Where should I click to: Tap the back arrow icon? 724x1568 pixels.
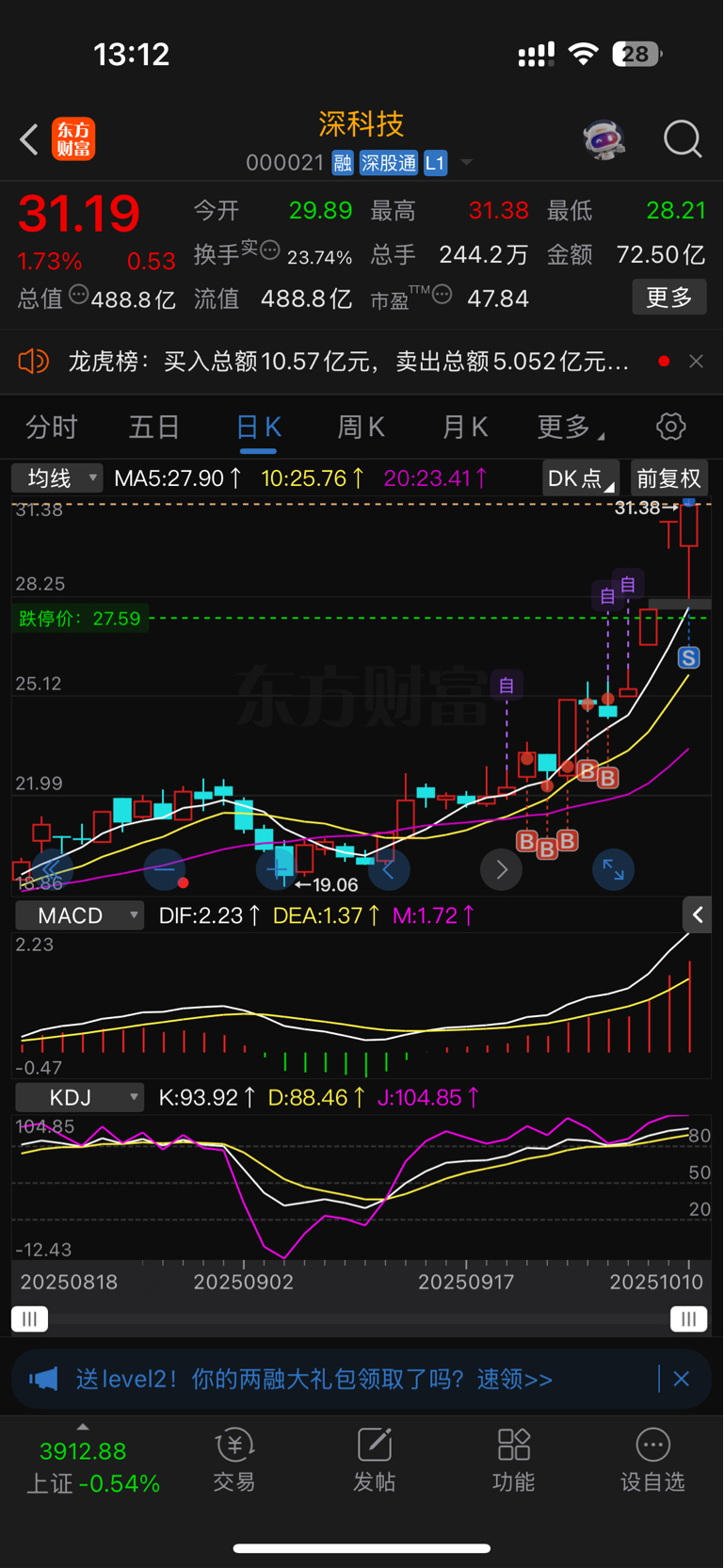(29, 139)
